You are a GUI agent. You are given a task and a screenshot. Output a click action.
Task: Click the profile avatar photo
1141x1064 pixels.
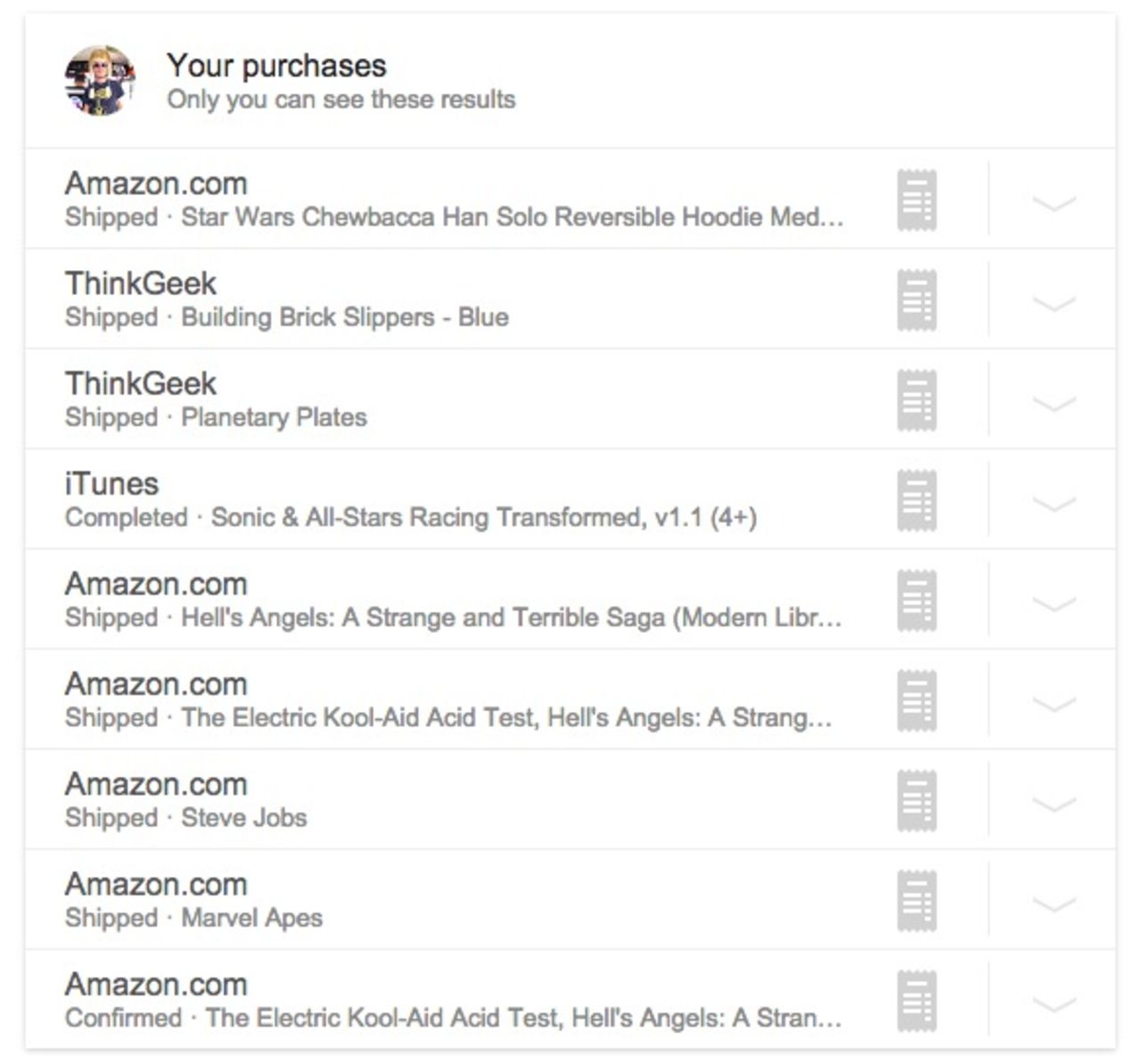point(99,81)
